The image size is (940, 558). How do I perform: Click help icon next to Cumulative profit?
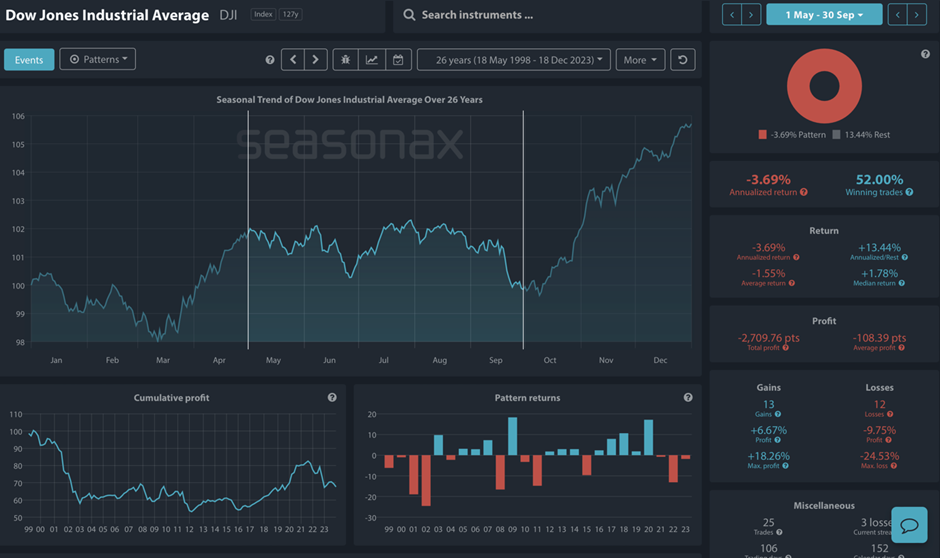click(x=332, y=397)
